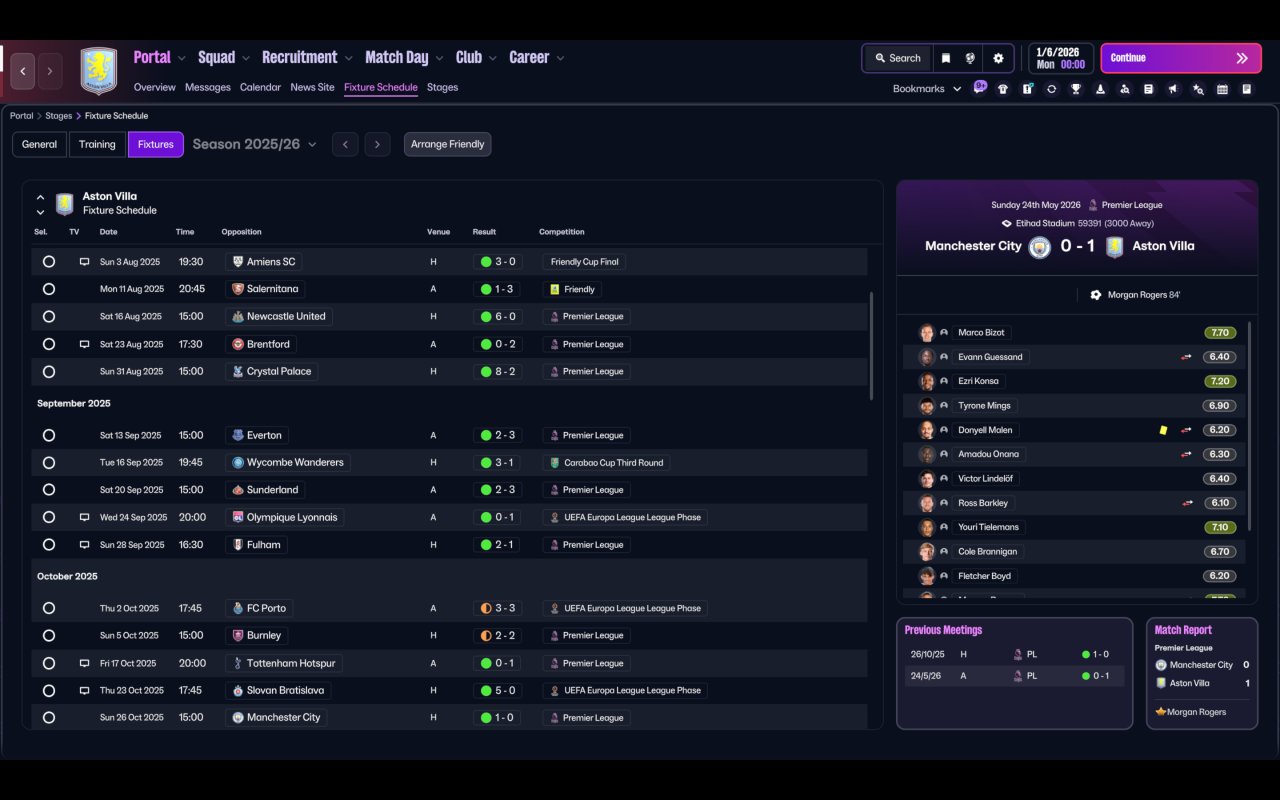The height and width of the screenshot is (800, 1280).
Task: Select the Sunderland fixture radio button
Action: pyautogui.click(x=49, y=490)
